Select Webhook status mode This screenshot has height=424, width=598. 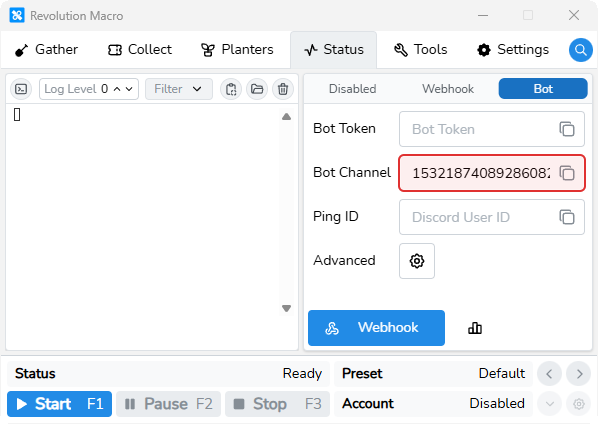448,89
